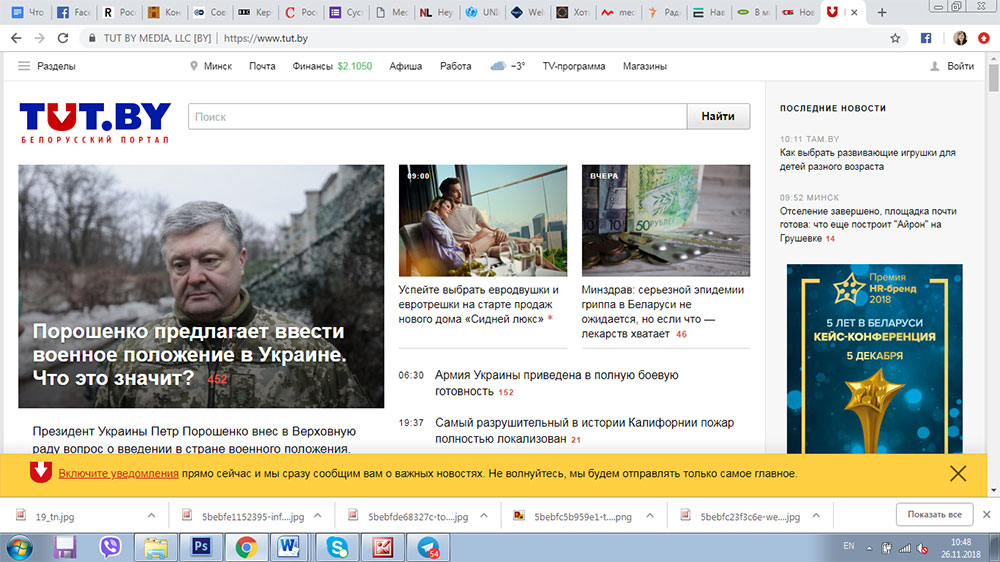Image resolution: width=1000 pixels, height=562 pixels.
Task: Click the location pin icon beside Минск
Action: tap(195, 66)
